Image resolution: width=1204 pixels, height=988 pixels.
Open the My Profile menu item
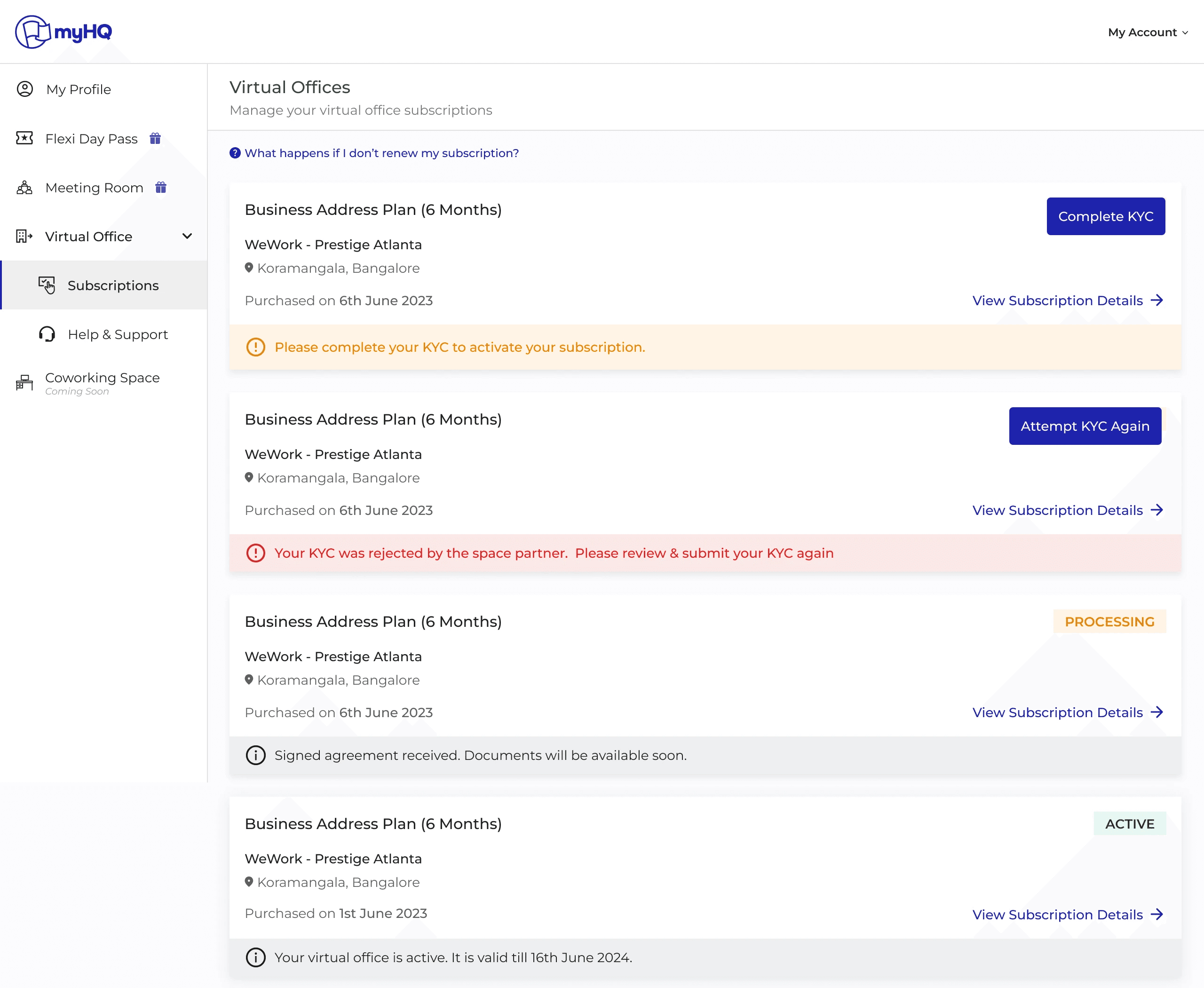tap(79, 89)
